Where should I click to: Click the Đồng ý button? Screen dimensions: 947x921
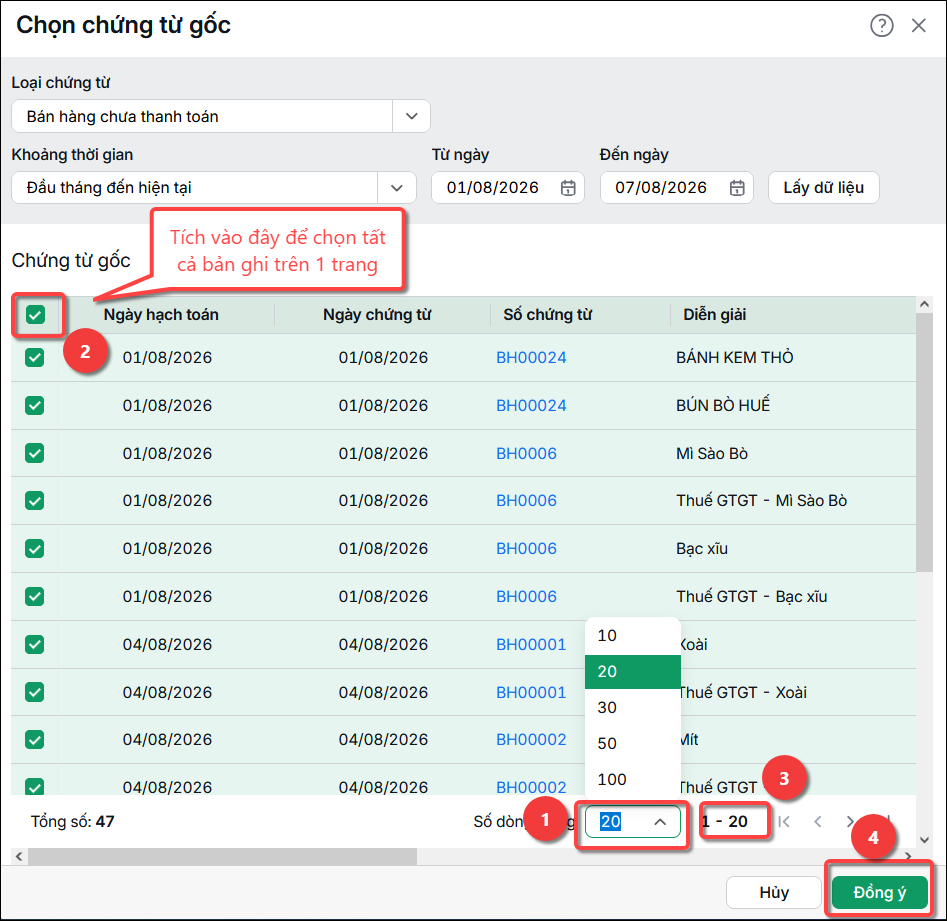[x=879, y=892]
